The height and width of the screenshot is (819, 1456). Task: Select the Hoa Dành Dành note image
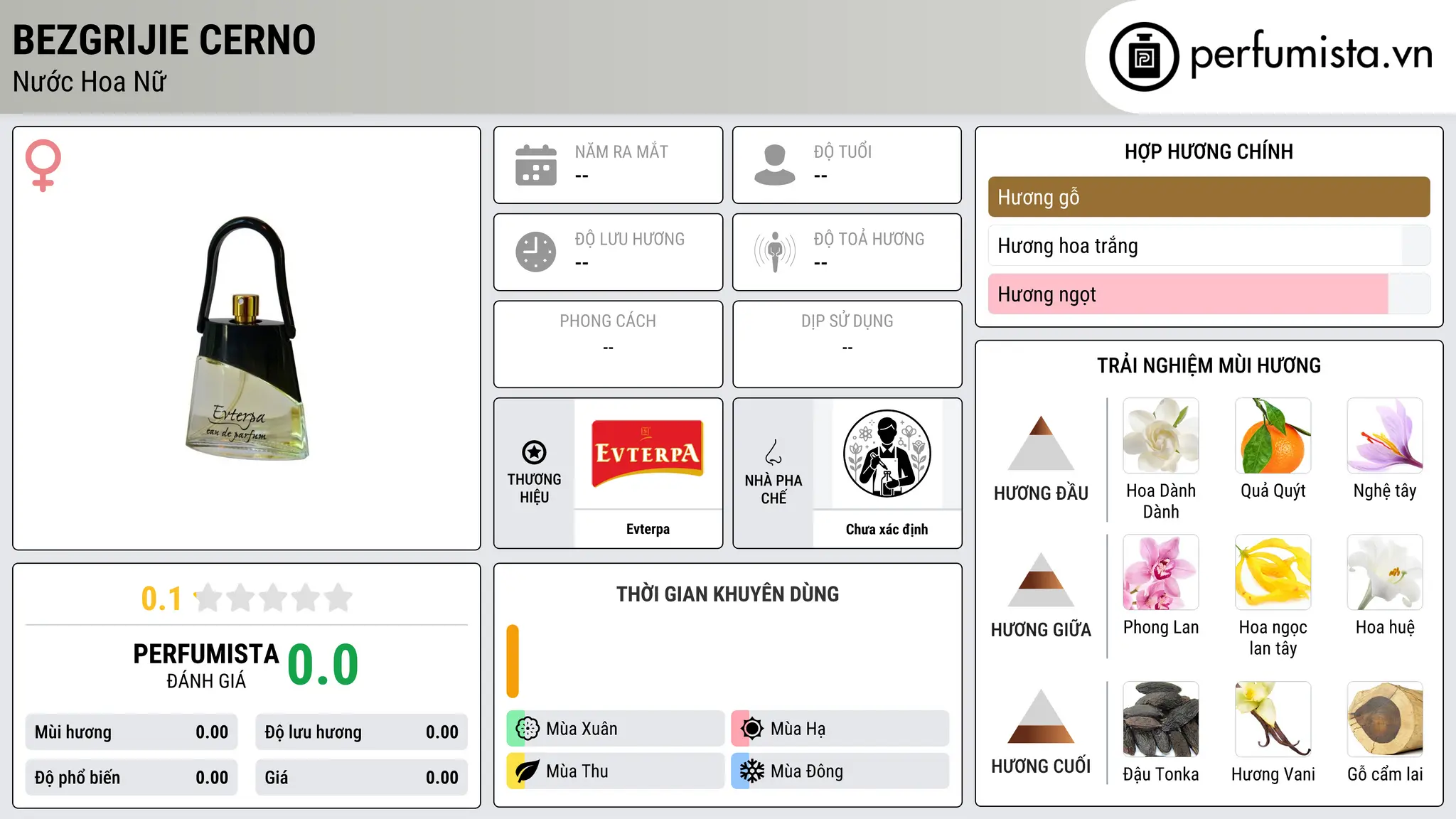tap(1161, 436)
